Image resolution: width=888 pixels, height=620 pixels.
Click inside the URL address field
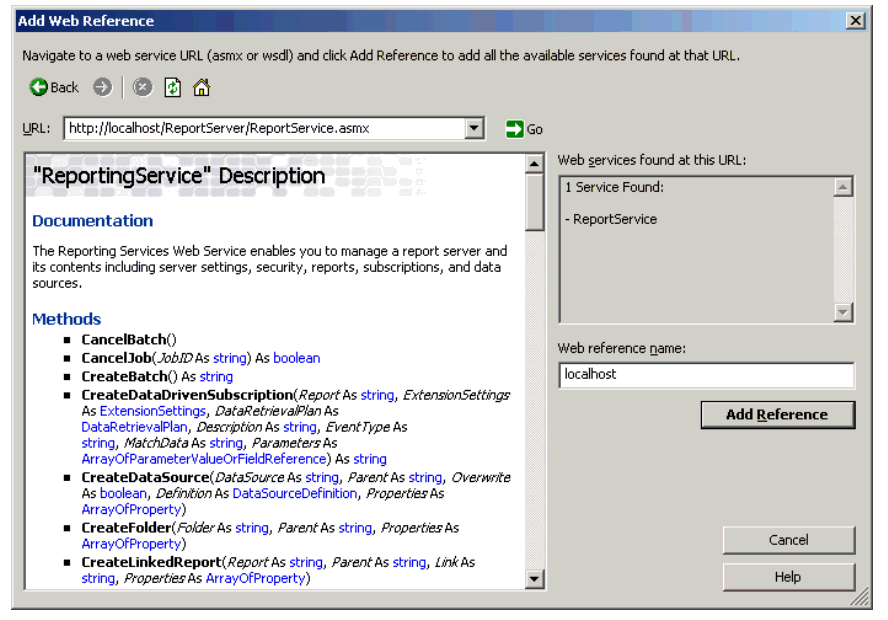(262, 128)
